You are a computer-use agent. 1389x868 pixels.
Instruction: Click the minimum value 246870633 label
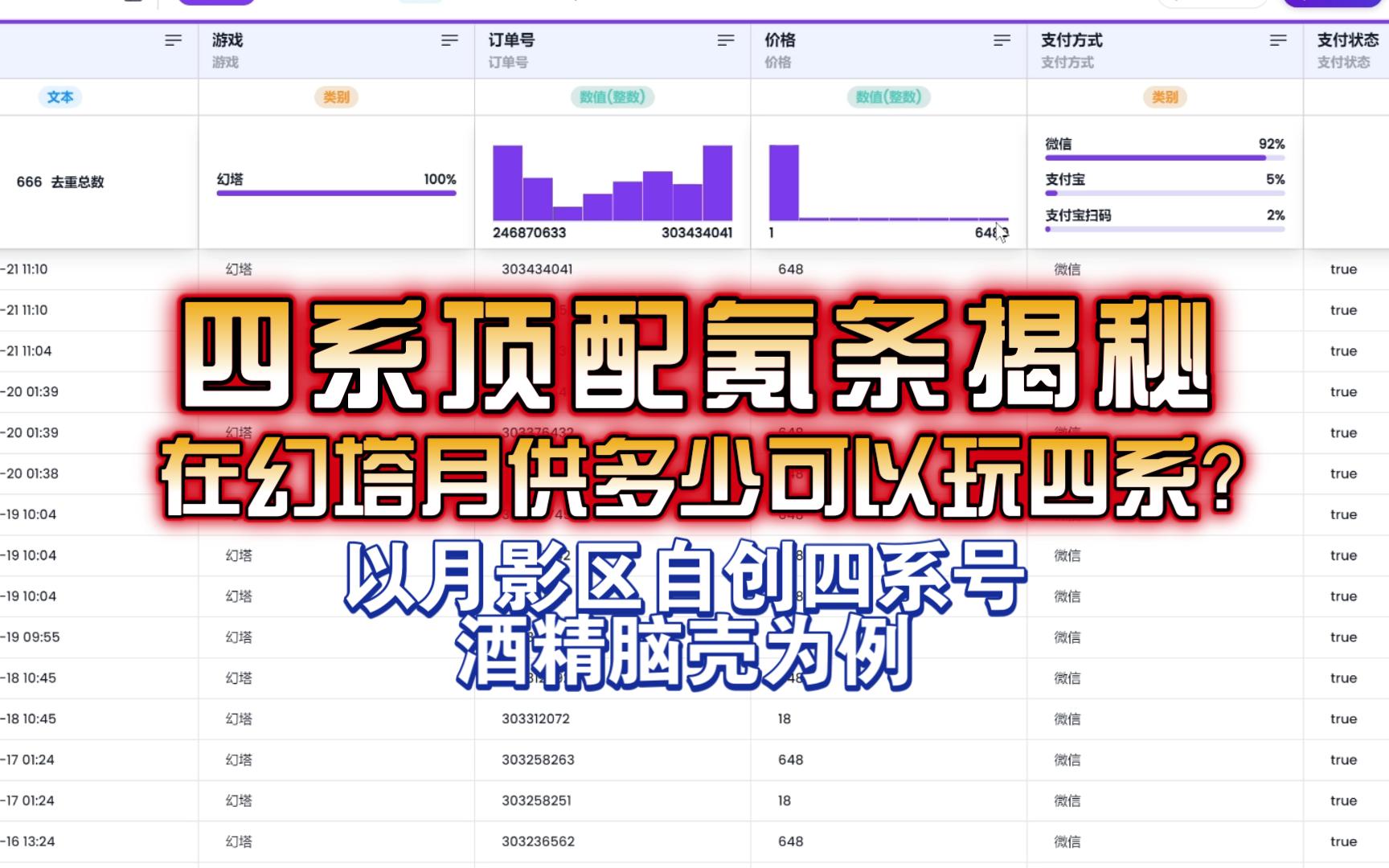[529, 233]
